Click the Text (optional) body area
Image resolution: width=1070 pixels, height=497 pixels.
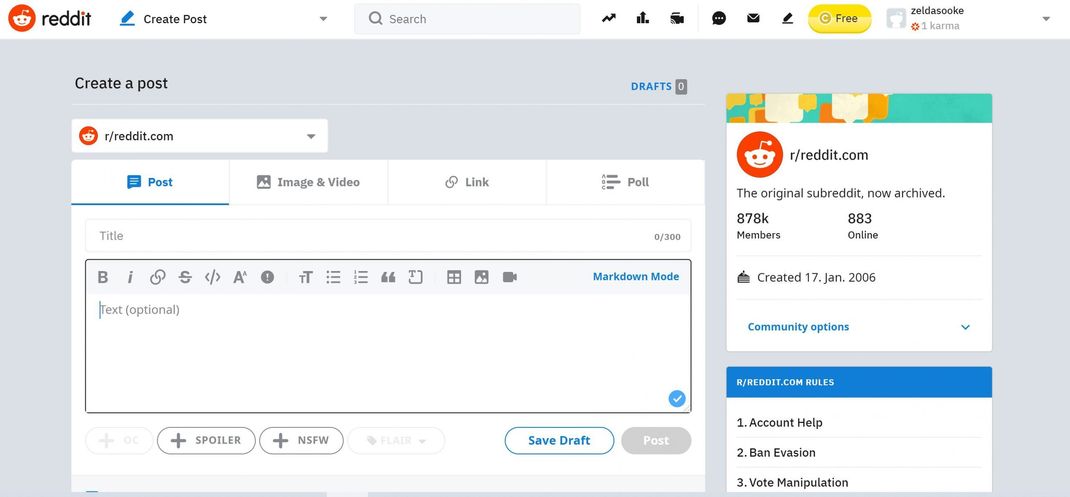388,352
